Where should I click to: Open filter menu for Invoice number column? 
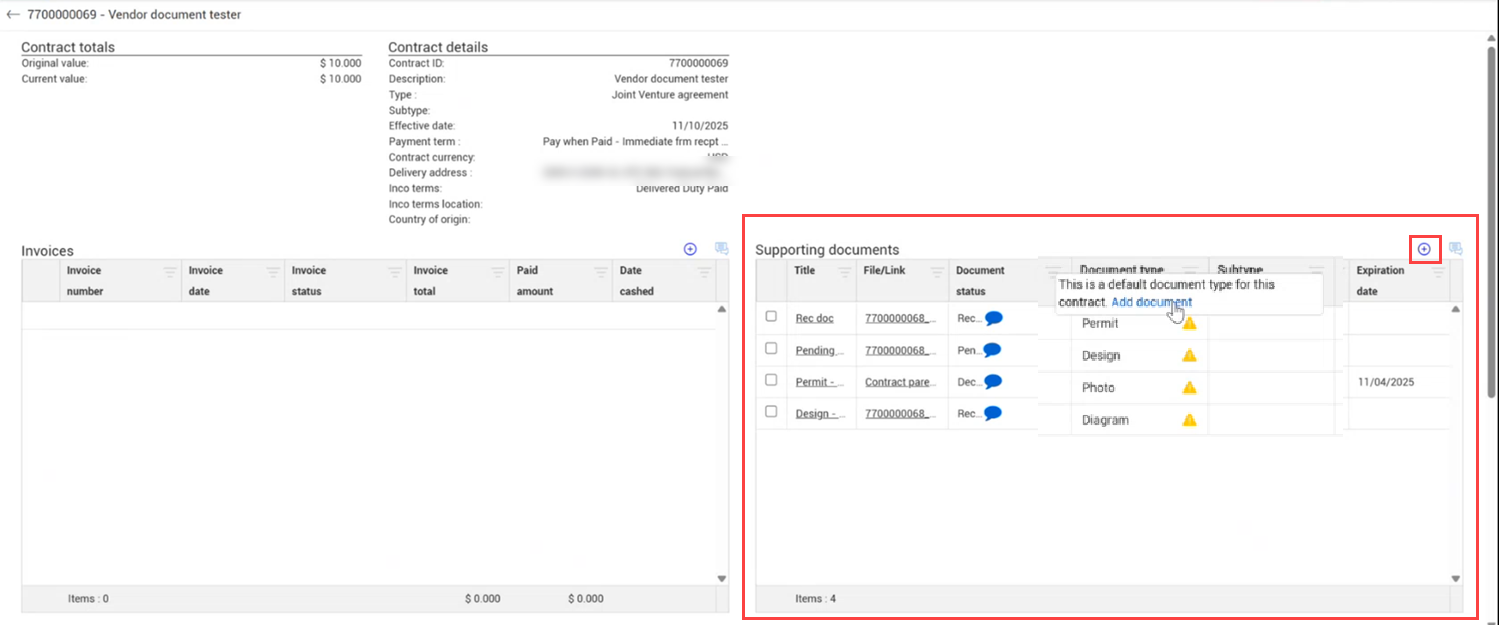169,271
